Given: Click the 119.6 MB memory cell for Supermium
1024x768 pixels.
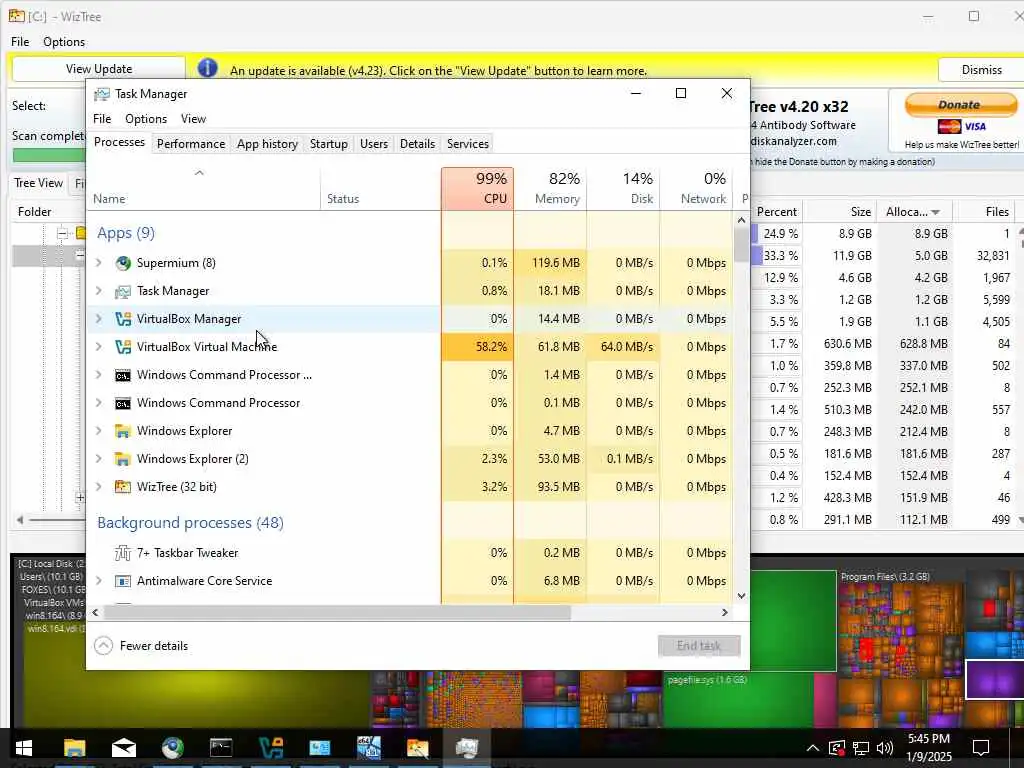Looking at the screenshot, I should pos(551,263).
